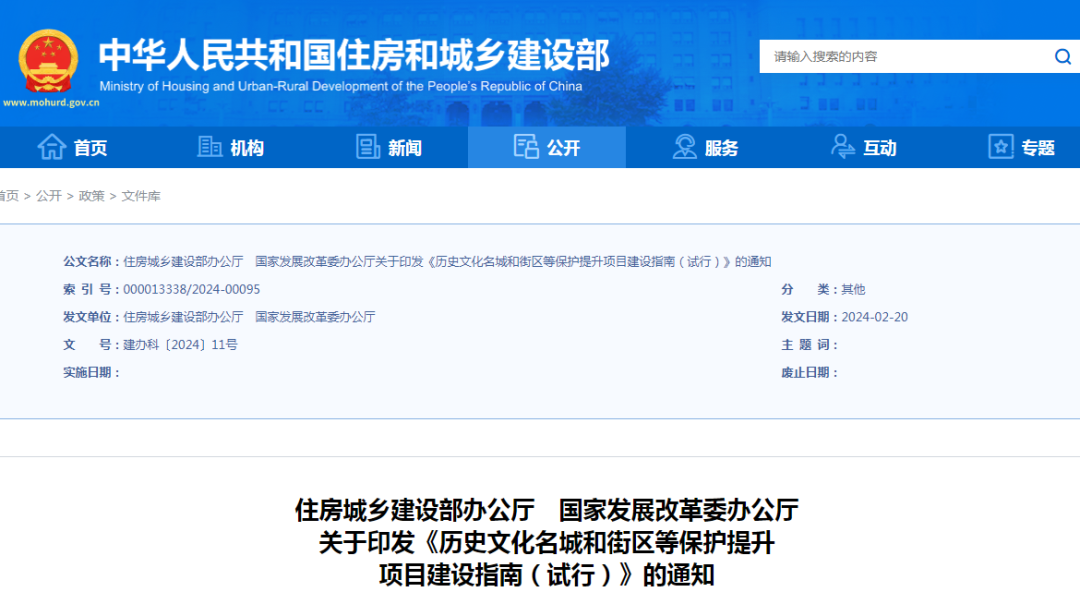Click the www.mohurd.gov.cn site address
Screen dimensions: 1080x604
pos(50,102)
